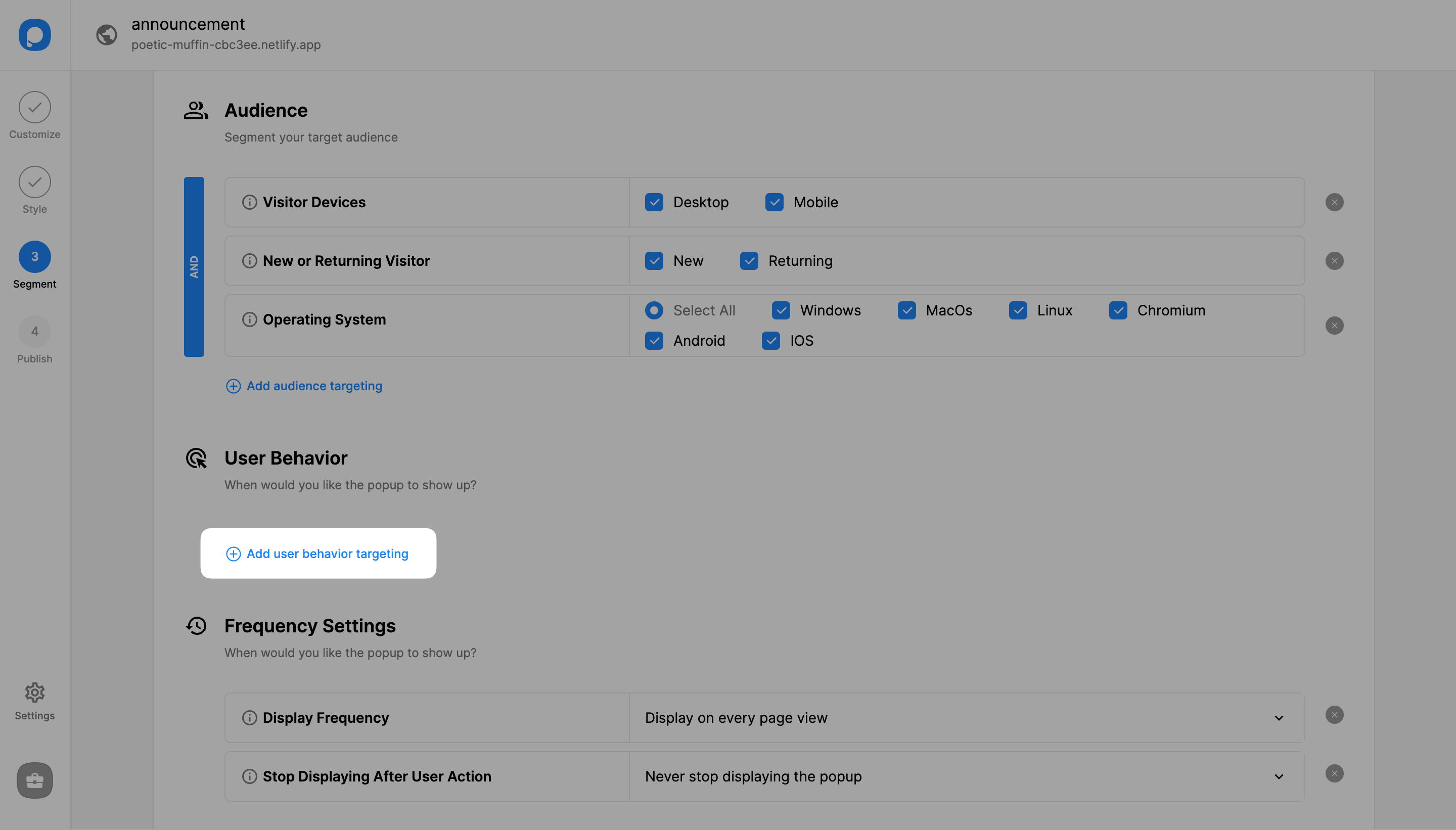This screenshot has width=1456, height=830.
Task: Delete the Display Frequency setting row
Action: click(1334, 715)
